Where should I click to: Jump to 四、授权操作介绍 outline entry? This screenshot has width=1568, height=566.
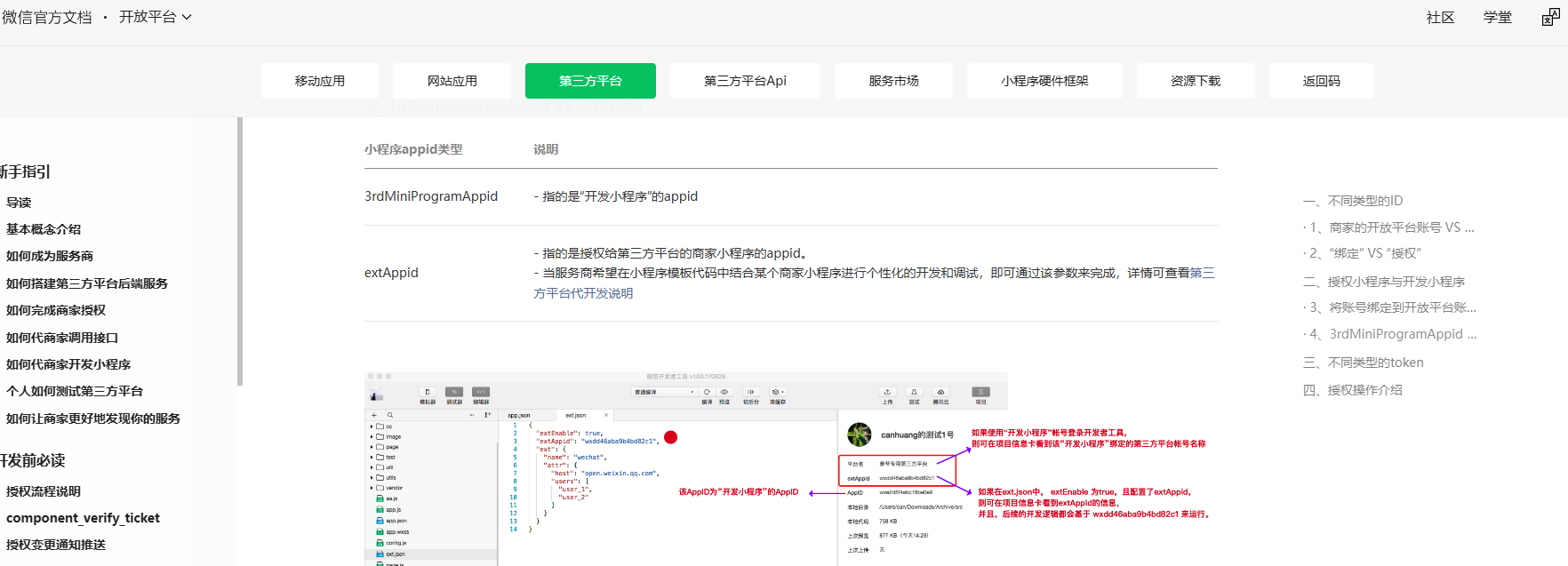[1353, 390]
